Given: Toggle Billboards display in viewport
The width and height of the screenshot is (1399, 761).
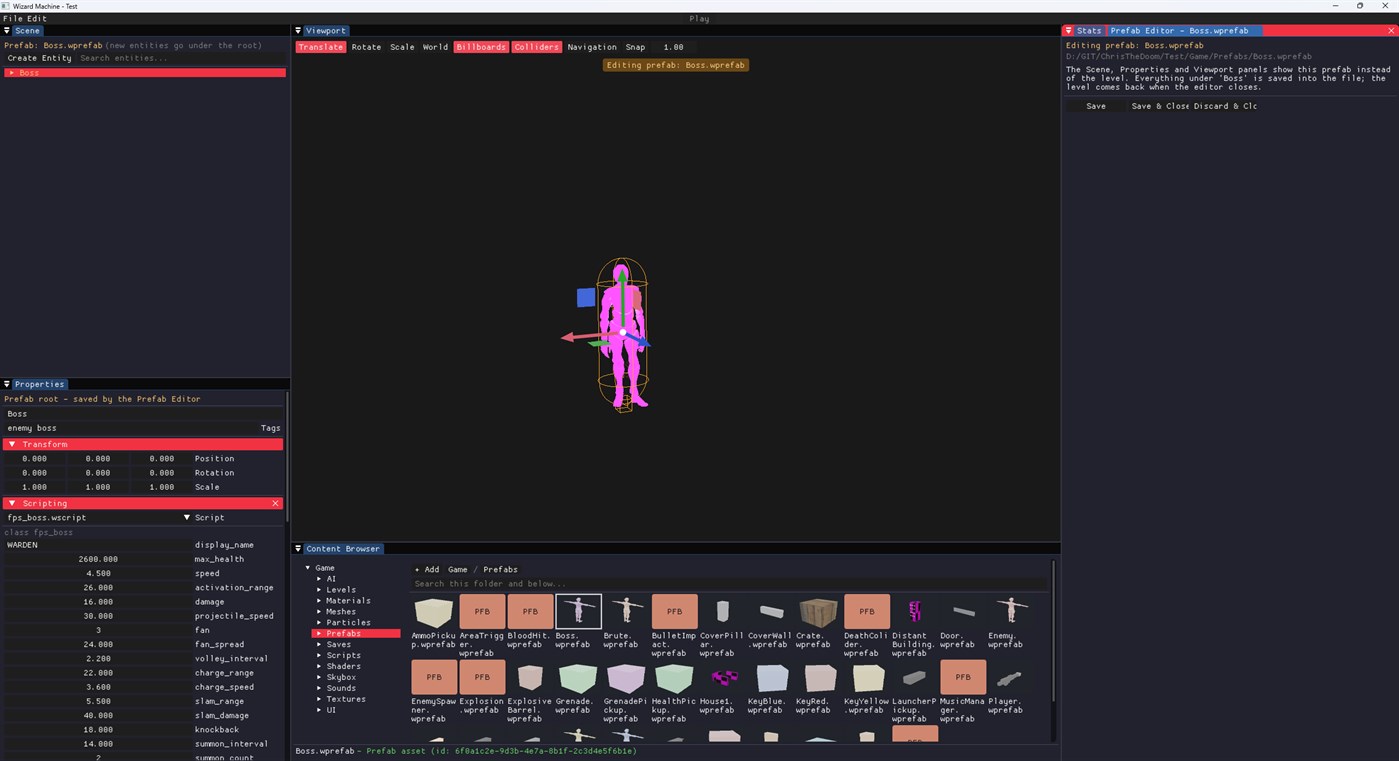Looking at the screenshot, I should click(x=481, y=47).
